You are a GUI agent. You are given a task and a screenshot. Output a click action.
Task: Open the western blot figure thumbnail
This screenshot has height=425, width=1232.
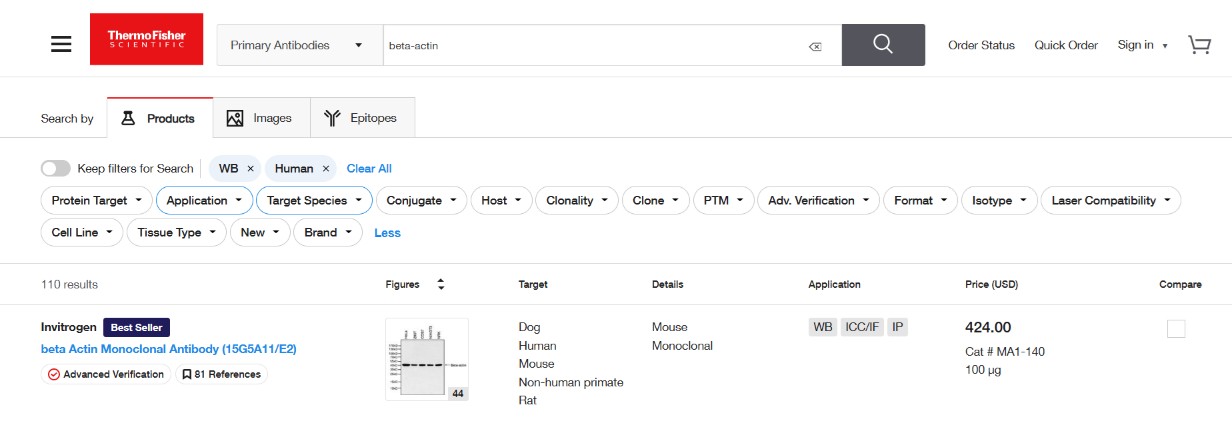click(x=426, y=359)
